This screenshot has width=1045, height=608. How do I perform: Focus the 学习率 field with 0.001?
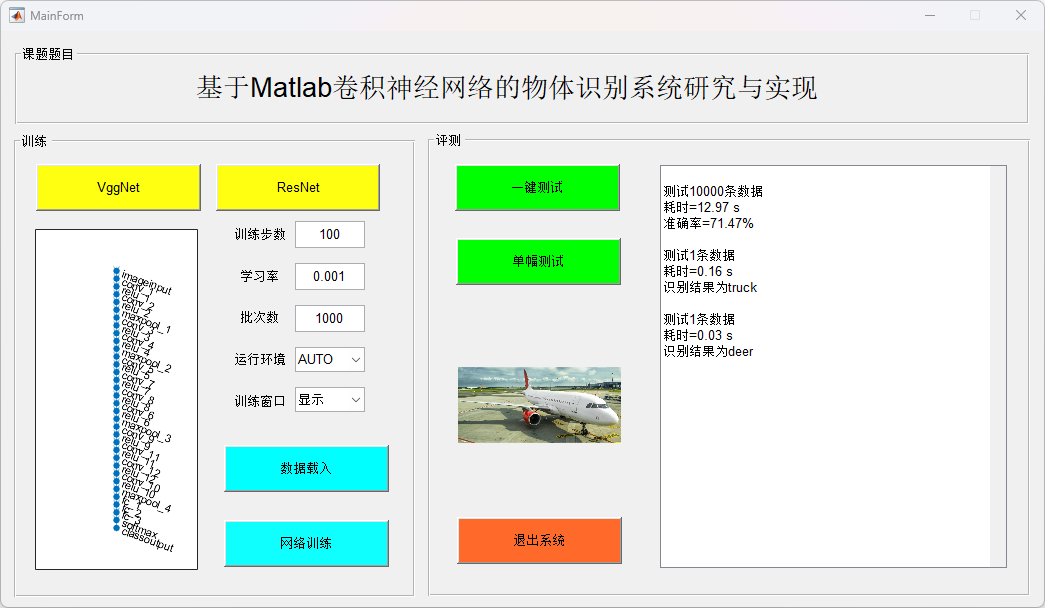pyautogui.click(x=330, y=277)
